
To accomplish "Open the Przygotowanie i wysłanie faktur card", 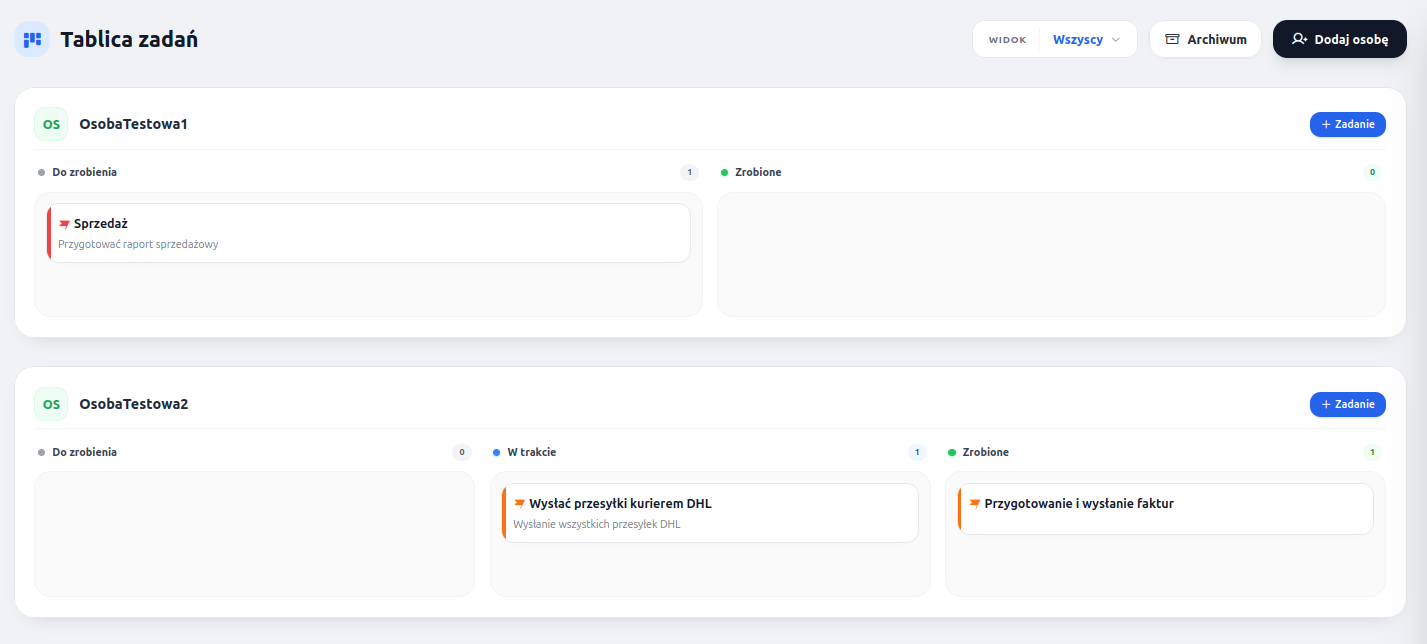I will point(1166,509).
